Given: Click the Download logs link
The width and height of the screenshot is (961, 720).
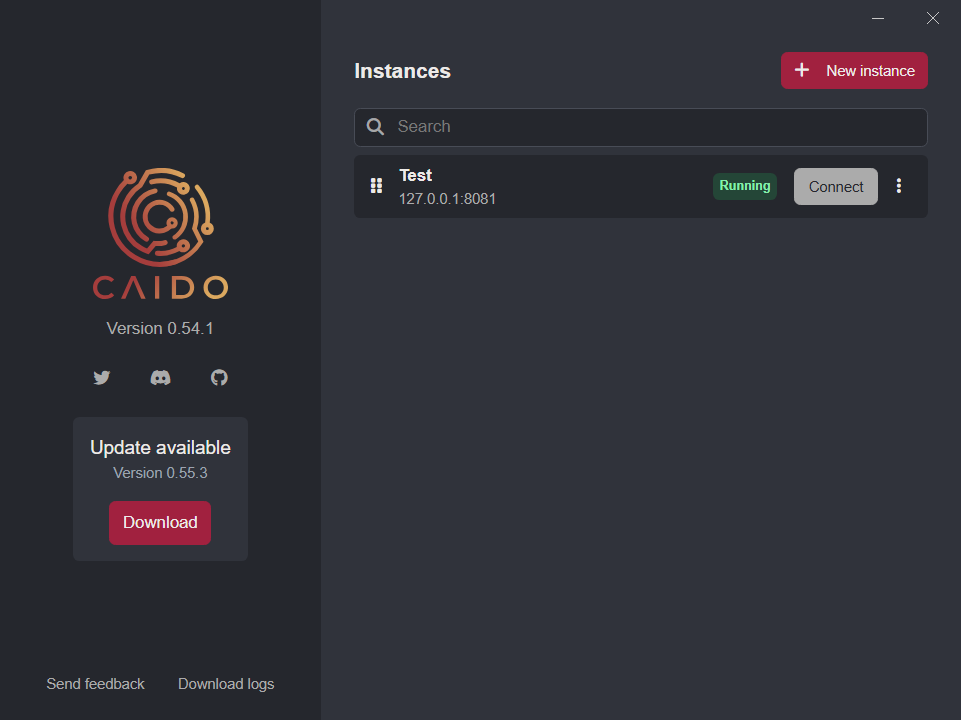Looking at the screenshot, I should [x=226, y=684].
